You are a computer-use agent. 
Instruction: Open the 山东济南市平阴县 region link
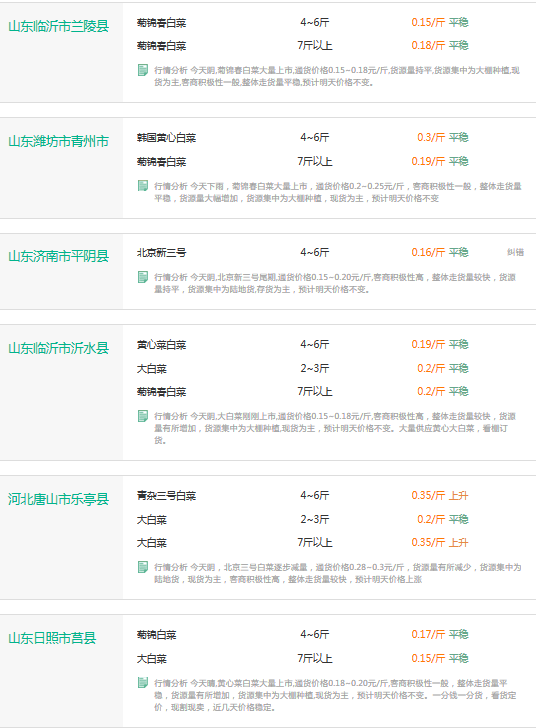coord(59,256)
